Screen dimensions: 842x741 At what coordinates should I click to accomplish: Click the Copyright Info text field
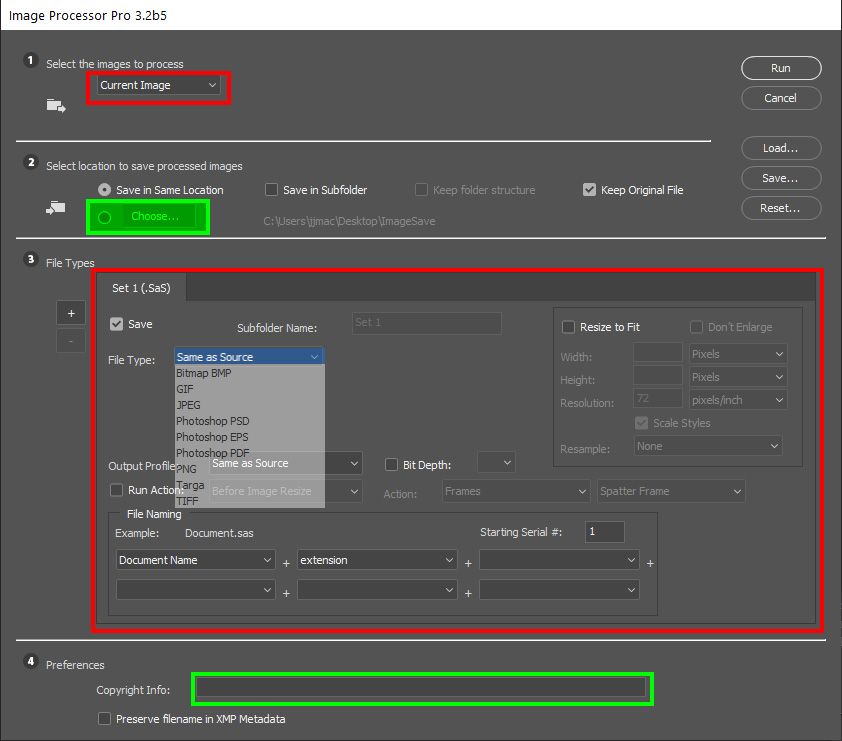[421, 688]
